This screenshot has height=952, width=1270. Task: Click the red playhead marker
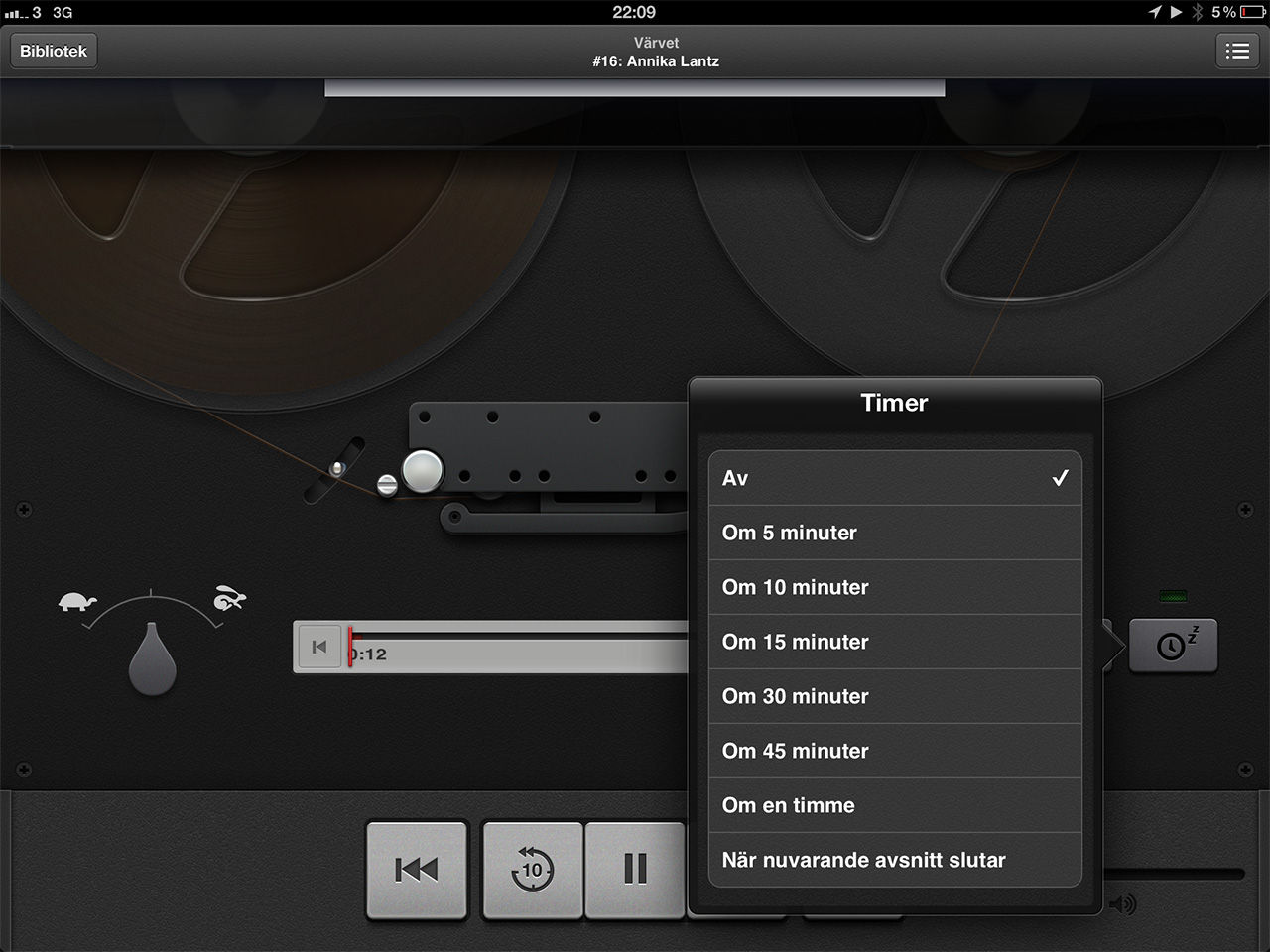coord(350,647)
